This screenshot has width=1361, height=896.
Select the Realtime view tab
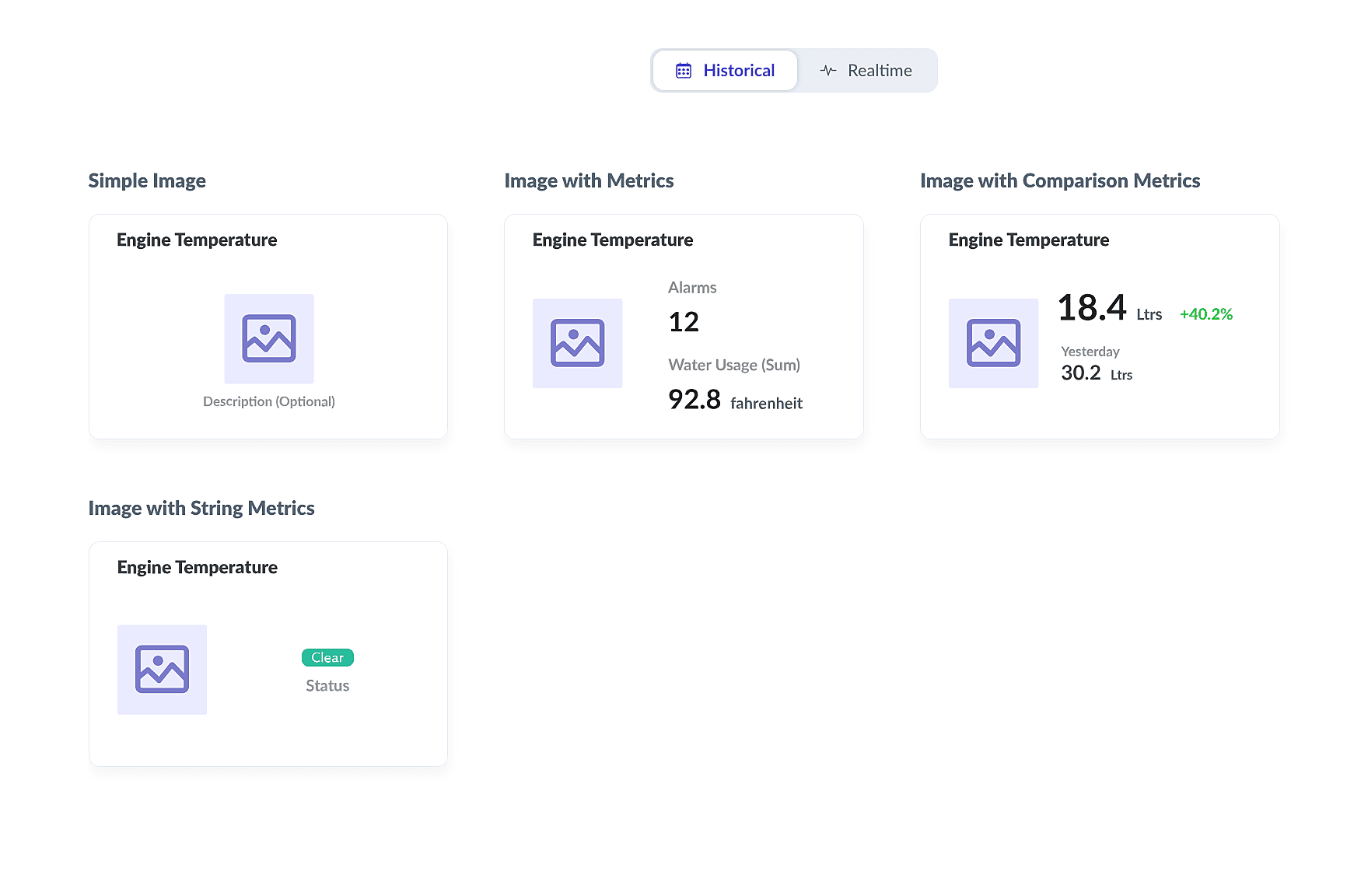pos(866,71)
